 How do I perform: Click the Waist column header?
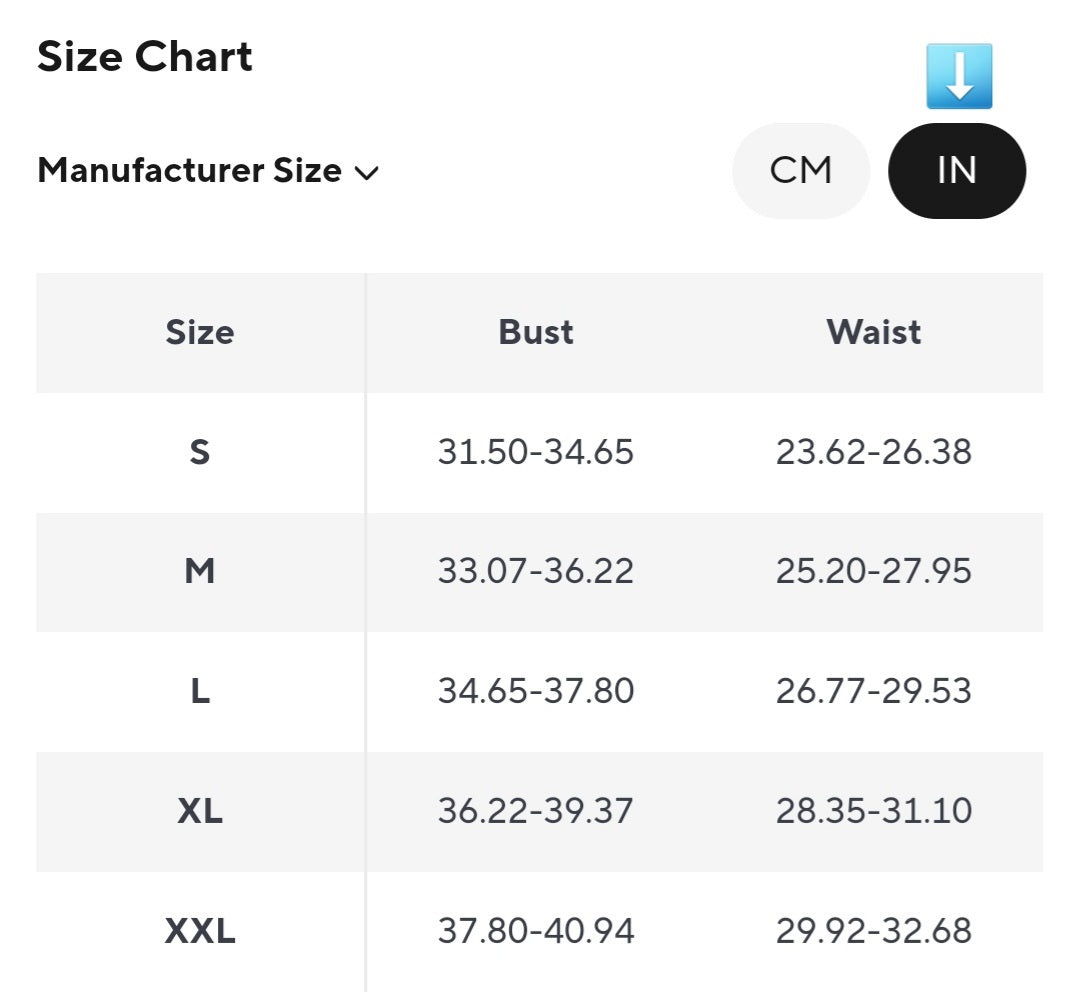(x=873, y=332)
